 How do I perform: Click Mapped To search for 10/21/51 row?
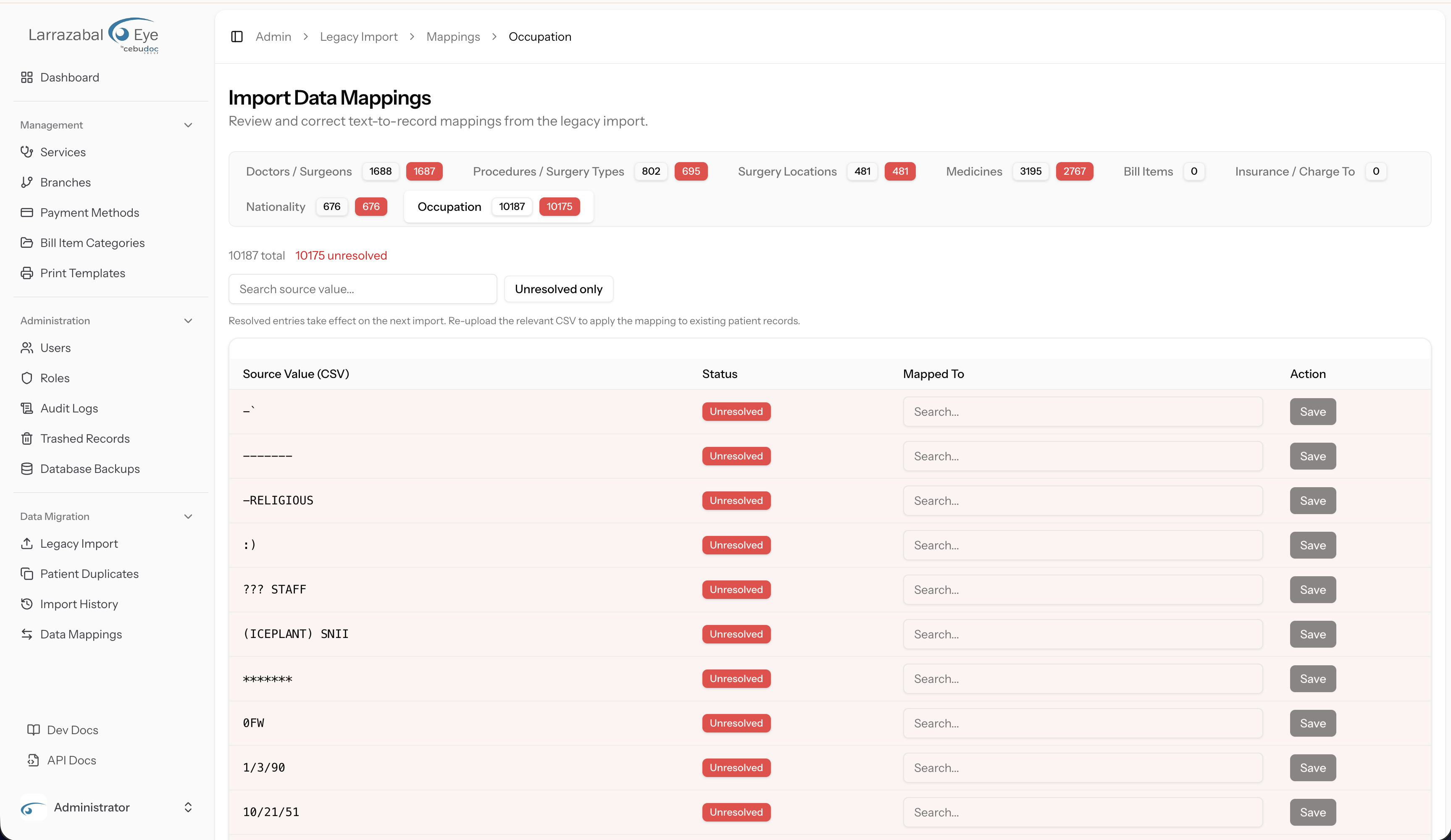1083,812
